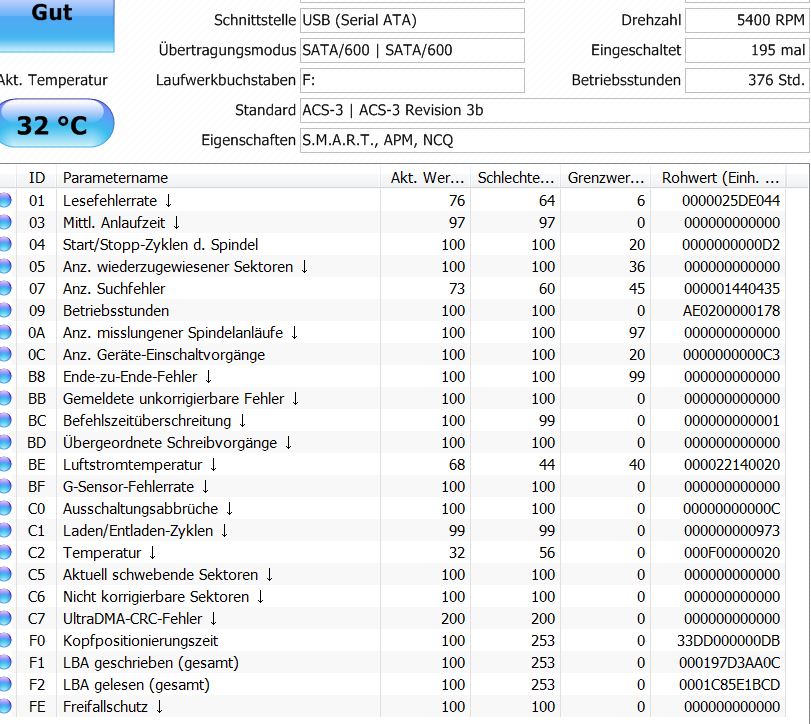Viewport: 811px width, 724px height.
Task: Click raw value 000022140020
Action: 732,465
